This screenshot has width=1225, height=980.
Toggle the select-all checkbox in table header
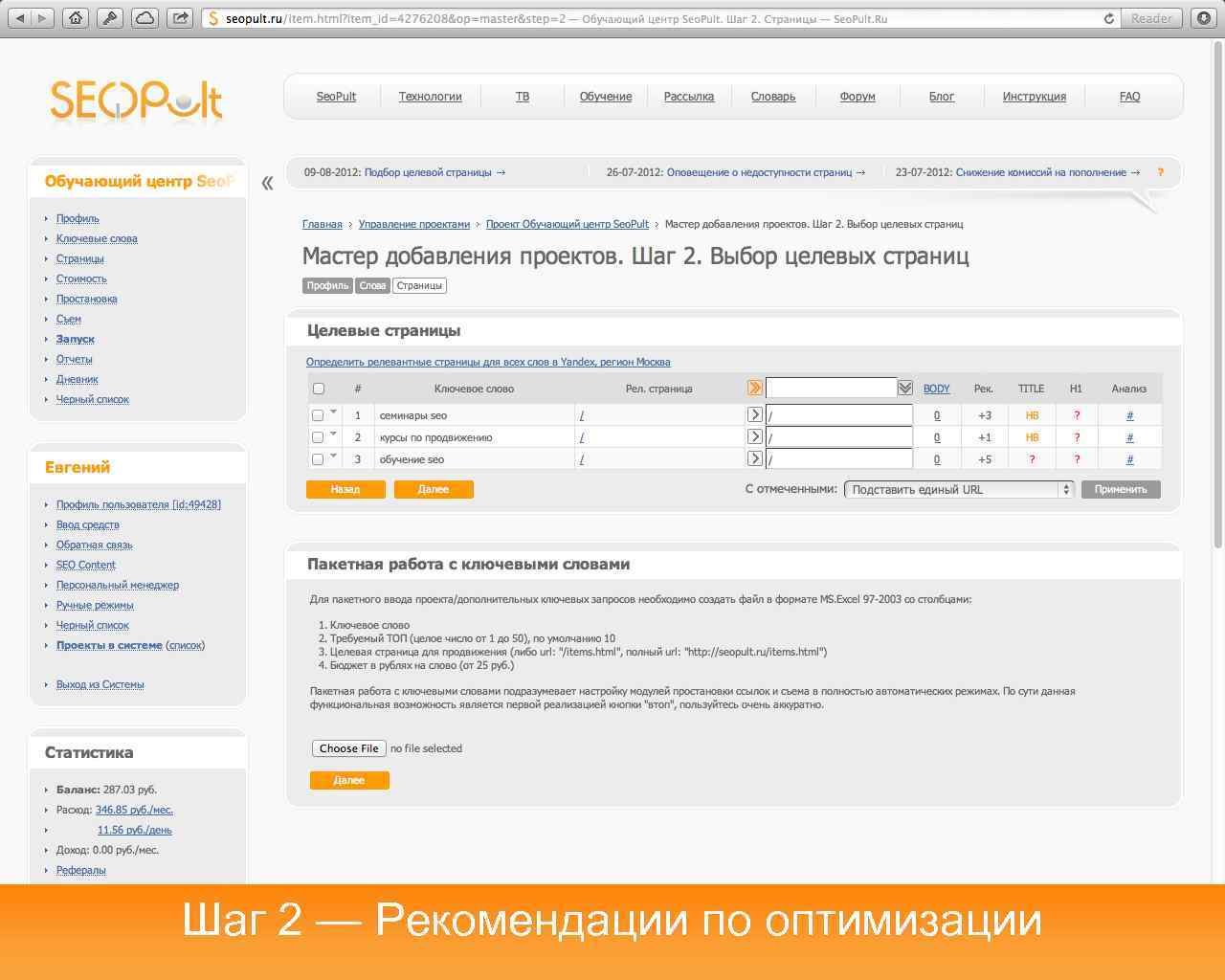[x=319, y=388]
